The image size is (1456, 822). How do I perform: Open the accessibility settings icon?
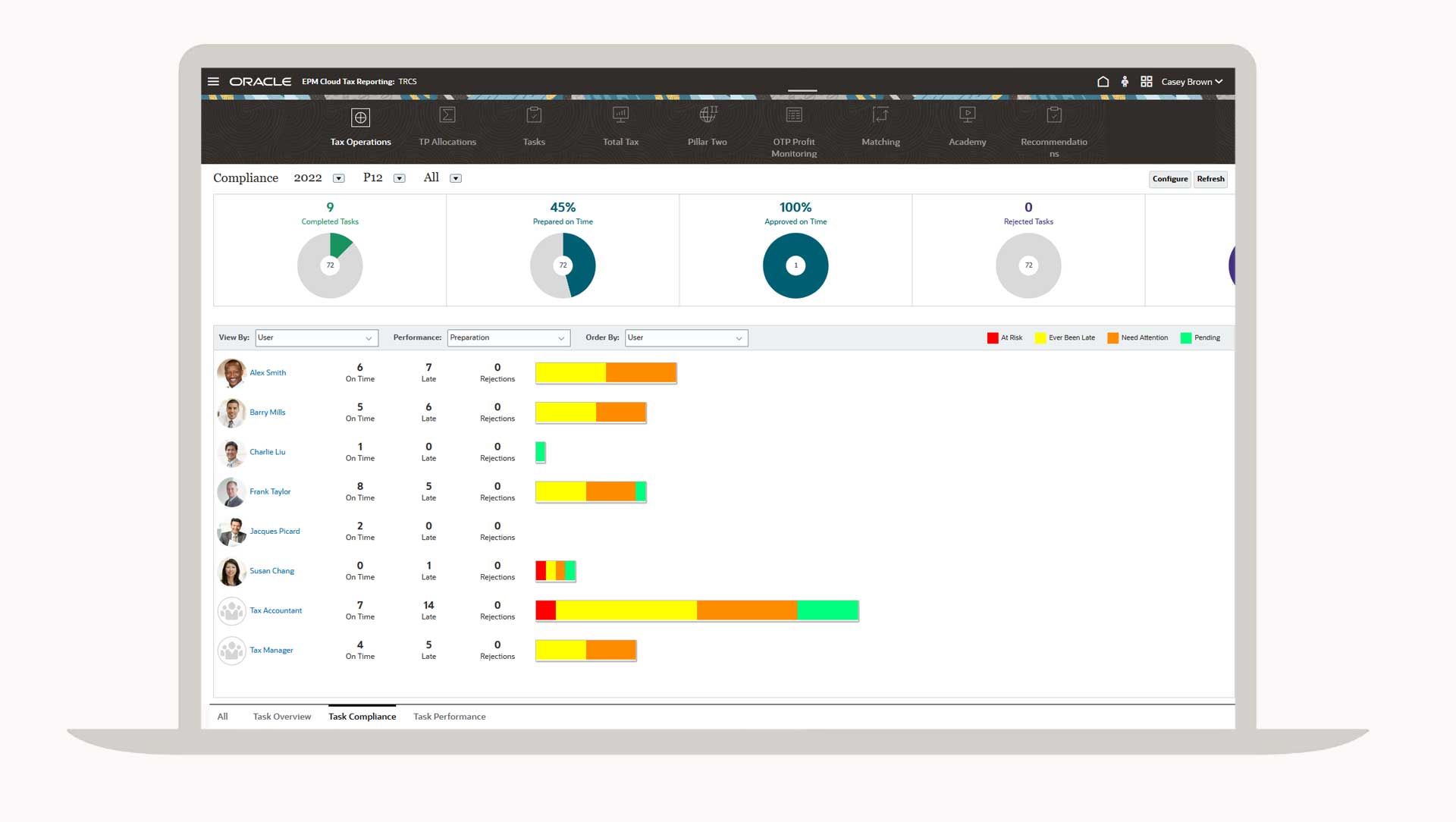(x=1125, y=81)
